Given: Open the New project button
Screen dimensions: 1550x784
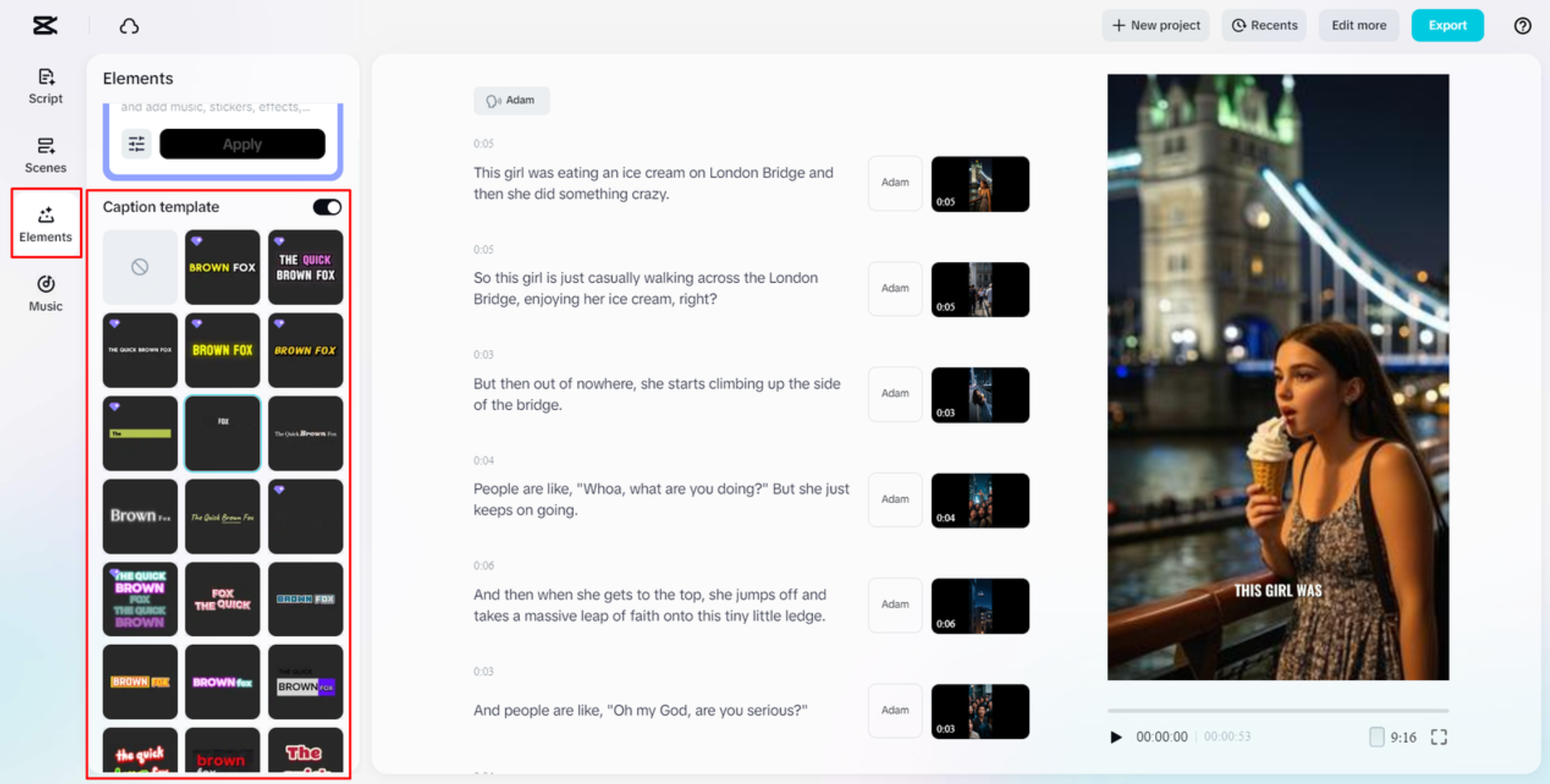Looking at the screenshot, I should click(x=1156, y=26).
